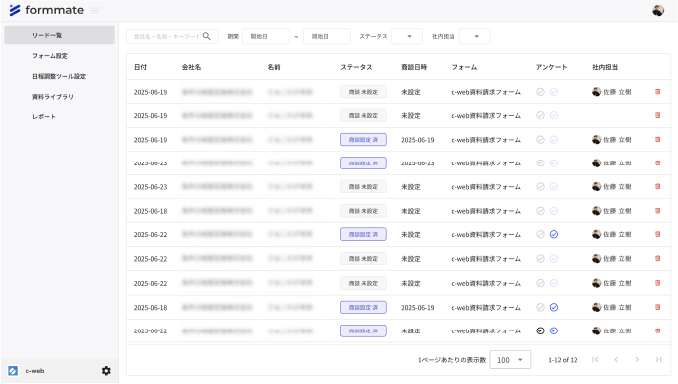Open rows-per-page dropdown showing 100
The width and height of the screenshot is (678, 384).
coord(510,360)
